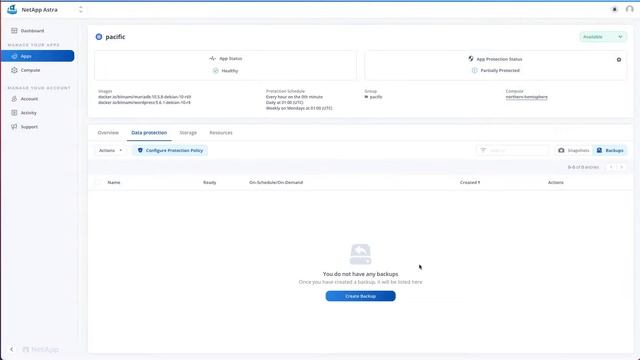Click the NetApp Astra logo icon
Image resolution: width=640 pixels, height=360 pixels.
tap(12, 9)
